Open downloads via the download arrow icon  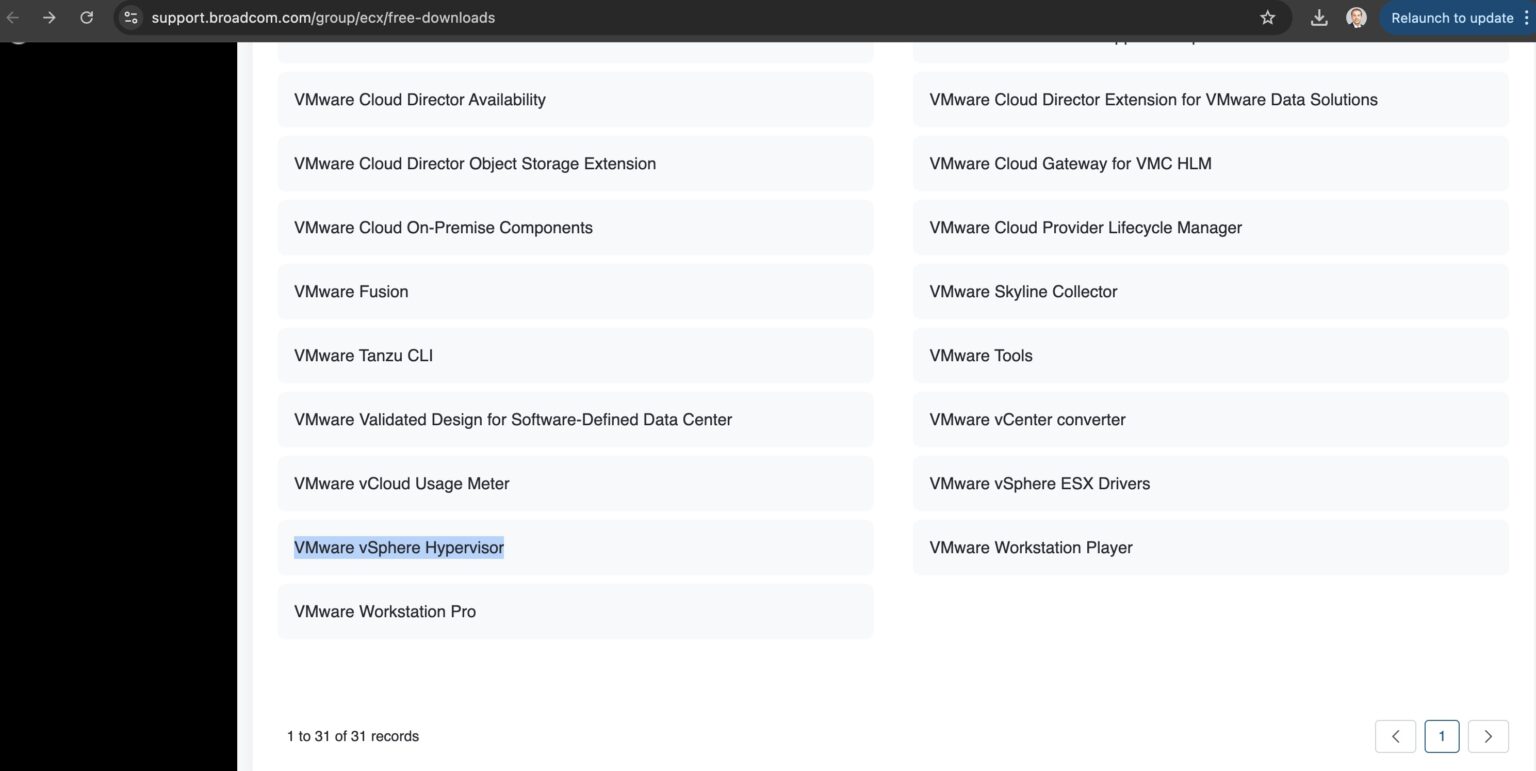pos(1318,17)
